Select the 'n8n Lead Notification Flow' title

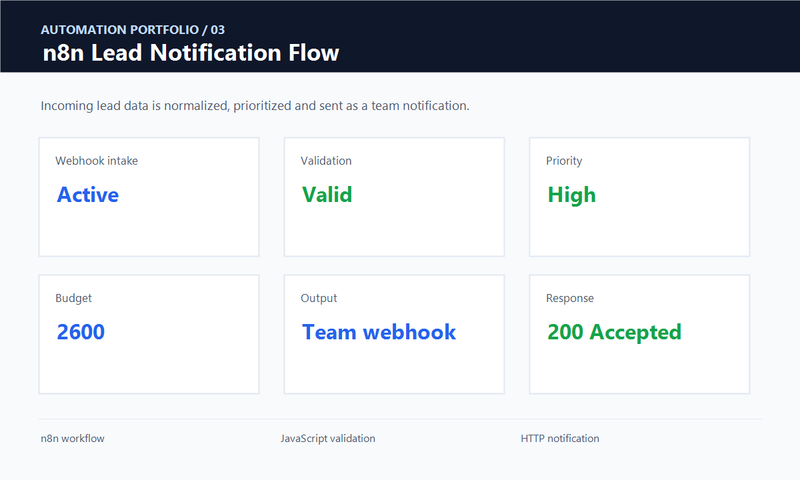point(191,53)
